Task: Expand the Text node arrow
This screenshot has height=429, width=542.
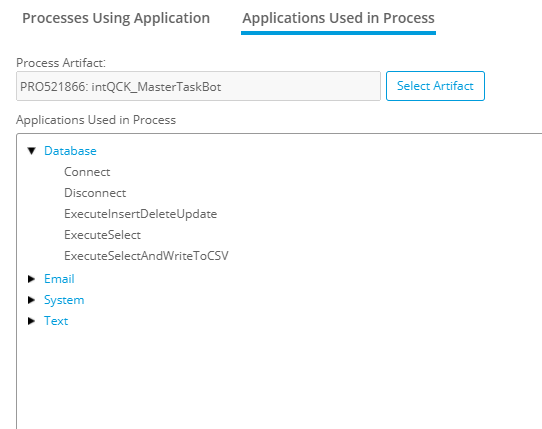Action: pyautogui.click(x=31, y=321)
